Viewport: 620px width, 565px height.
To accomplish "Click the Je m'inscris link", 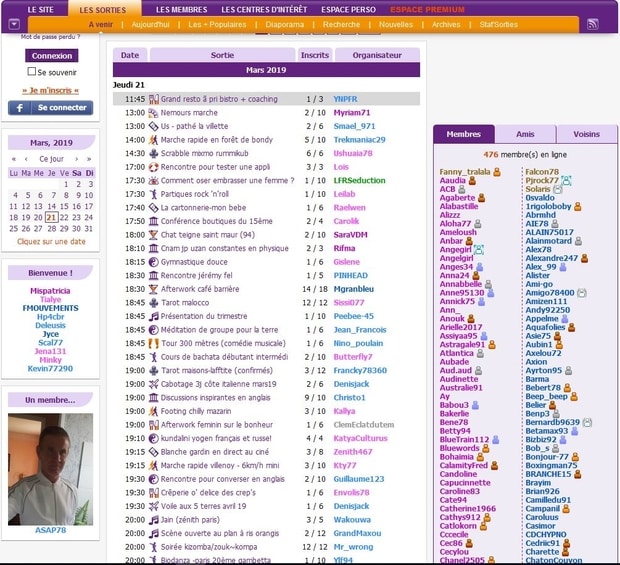I will (x=51, y=91).
